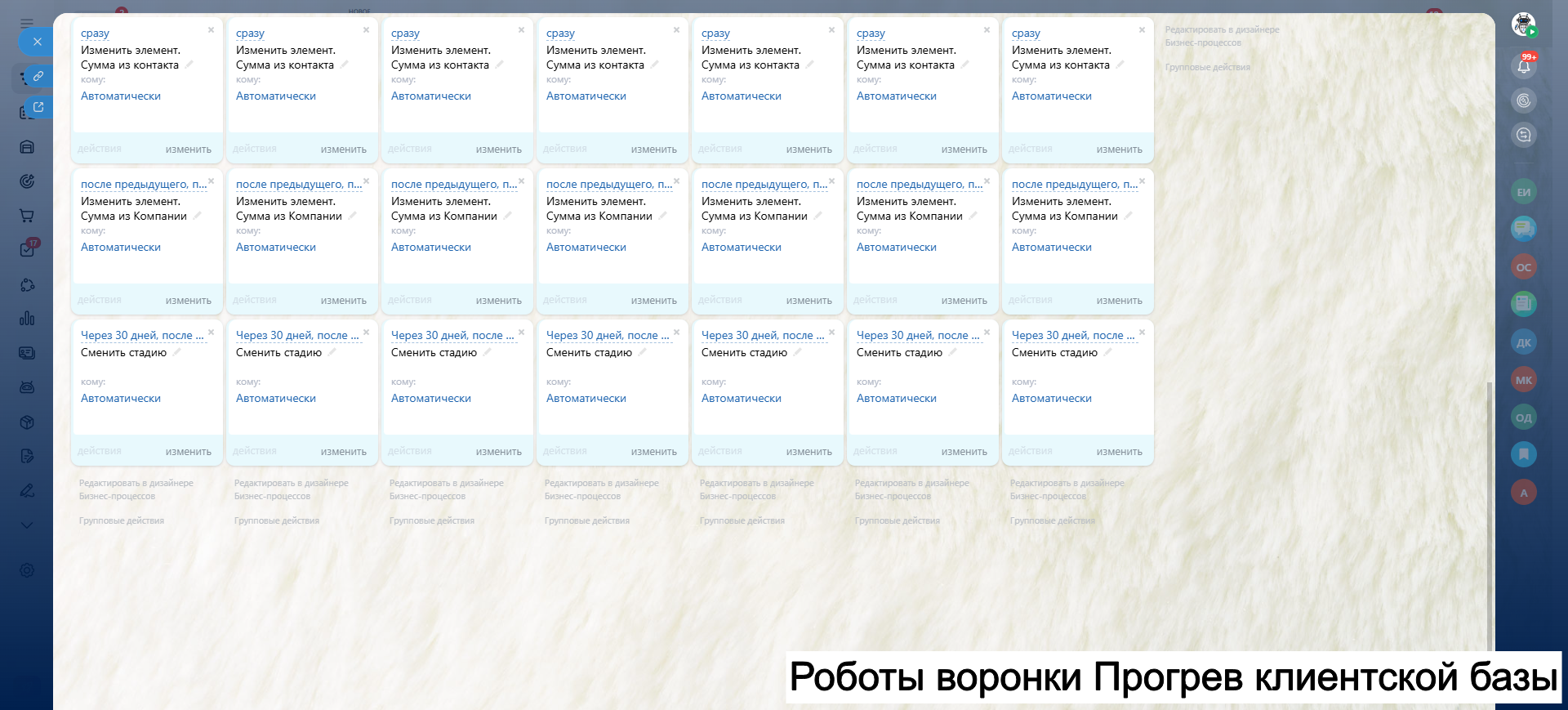Expand more sidebar items with chevron

click(x=27, y=525)
